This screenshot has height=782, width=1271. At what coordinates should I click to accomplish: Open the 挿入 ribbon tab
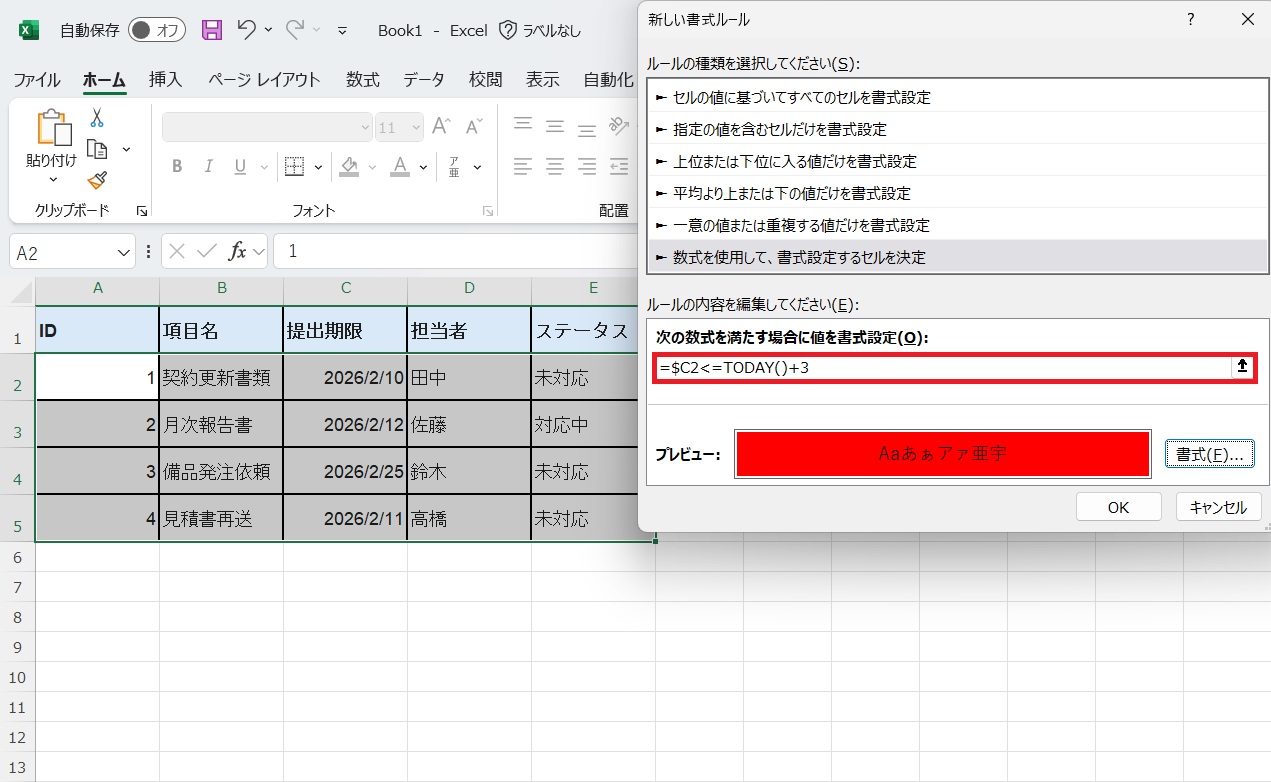click(x=165, y=80)
